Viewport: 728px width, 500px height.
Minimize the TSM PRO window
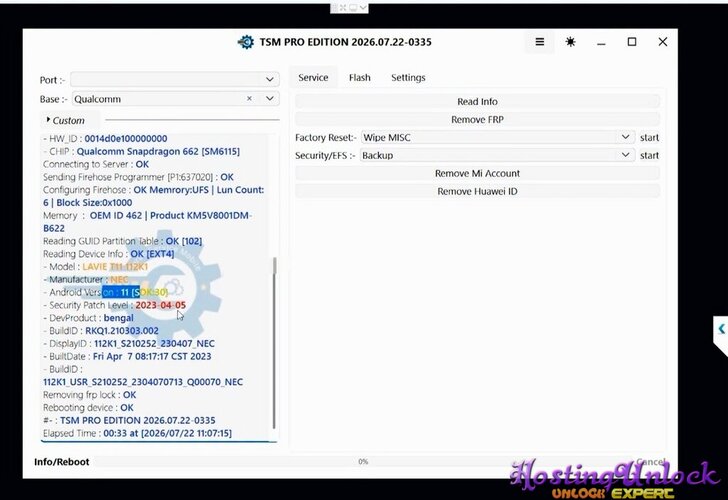pyautogui.click(x=601, y=42)
